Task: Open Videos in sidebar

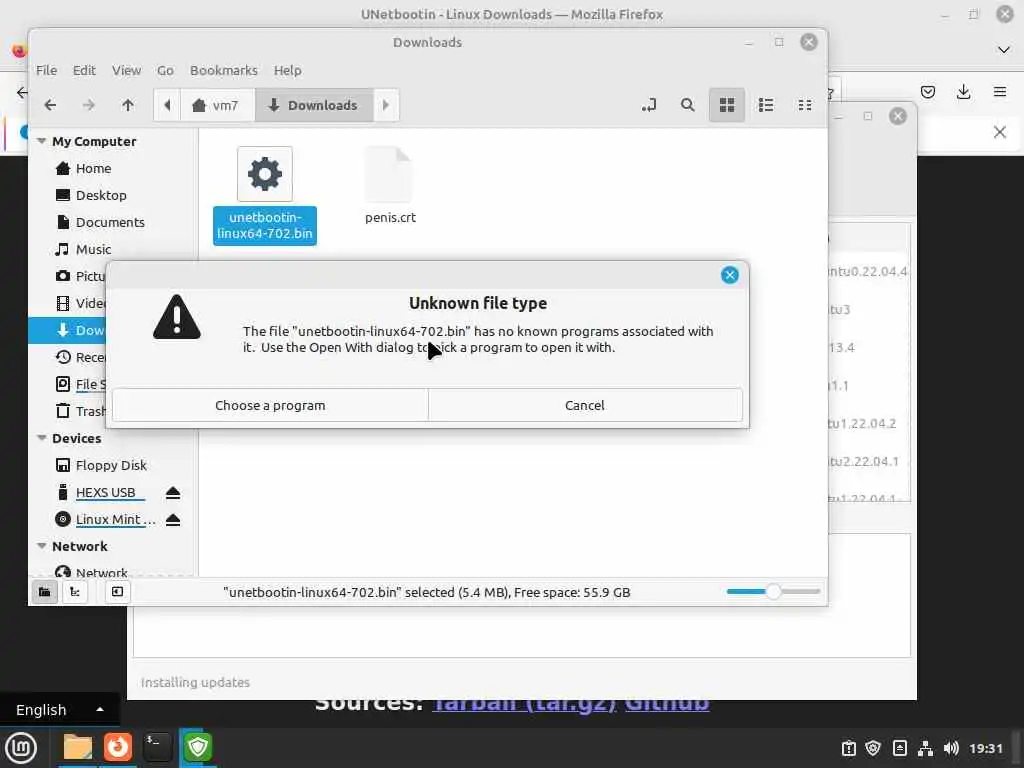Action: tap(80, 303)
